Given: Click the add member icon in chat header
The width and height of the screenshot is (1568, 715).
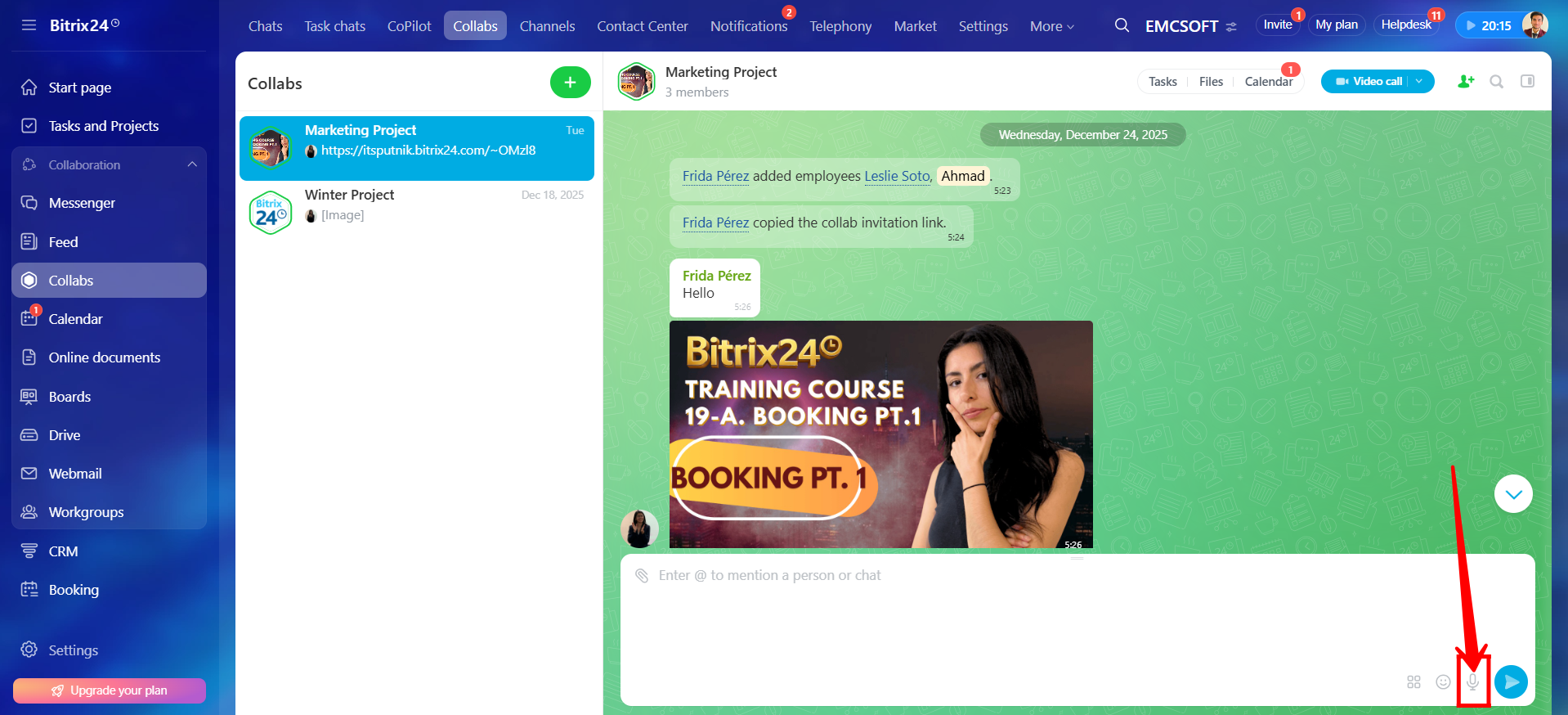Looking at the screenshot, I should pos(1466,82).
